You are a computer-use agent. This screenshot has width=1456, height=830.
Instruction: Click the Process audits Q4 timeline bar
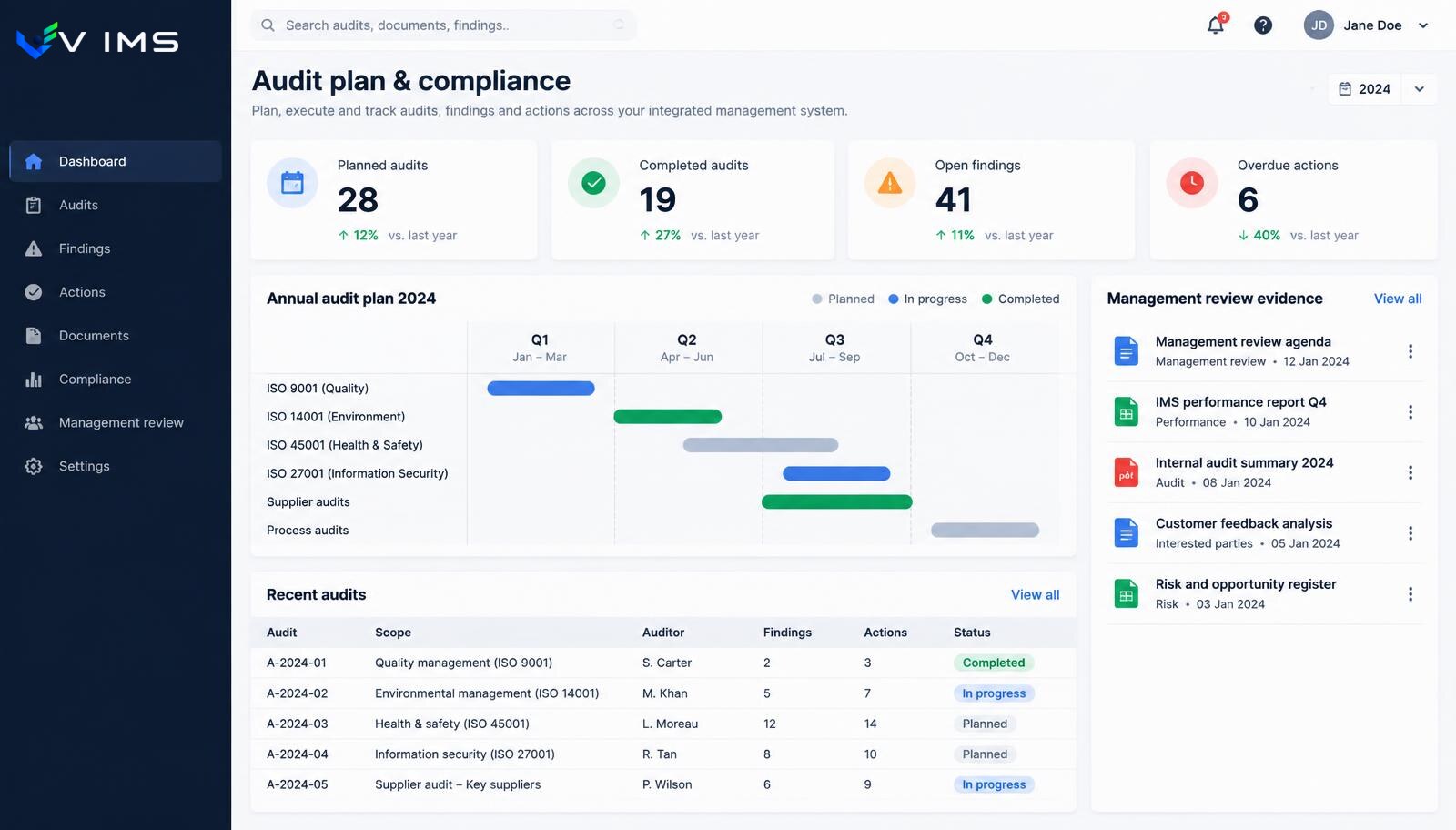pos(985,530)
